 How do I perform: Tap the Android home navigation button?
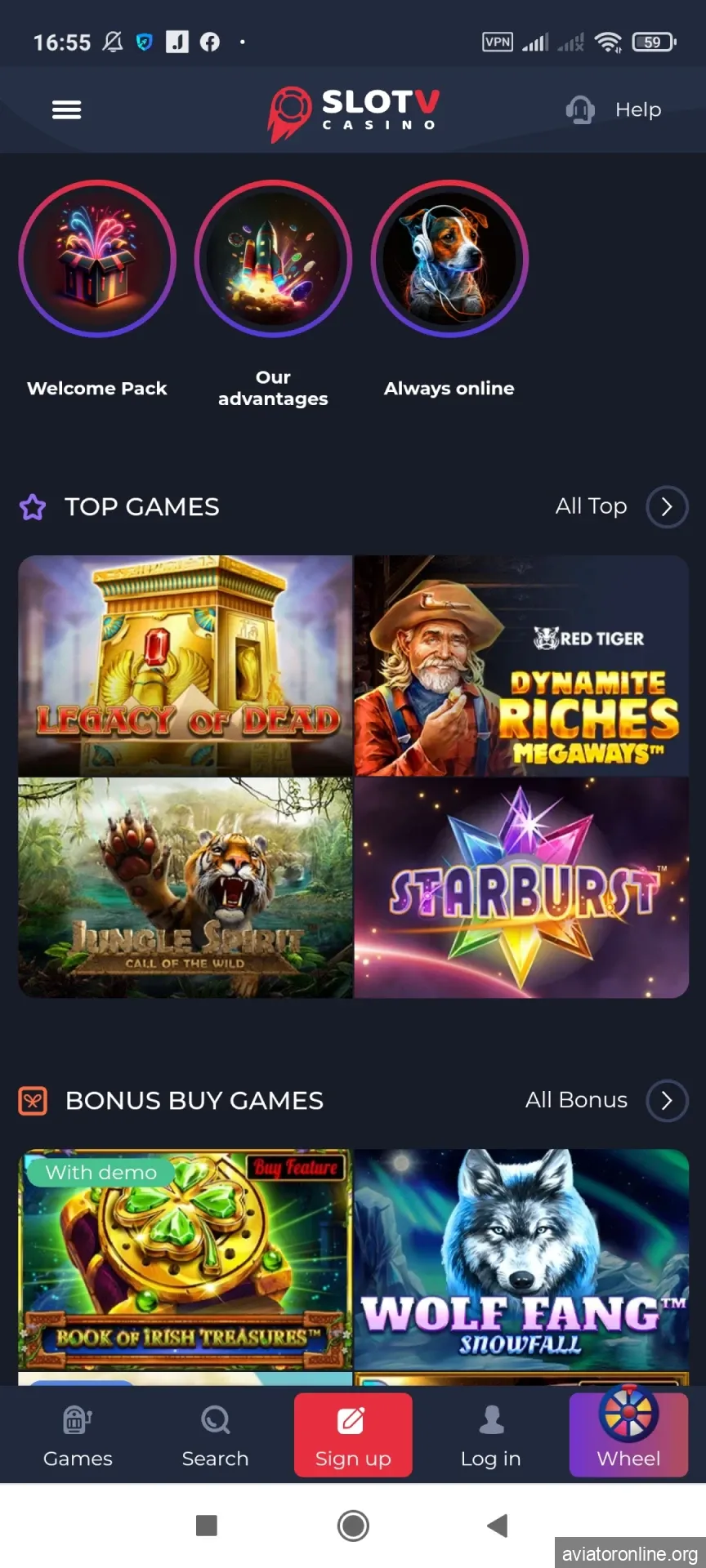353,1526
